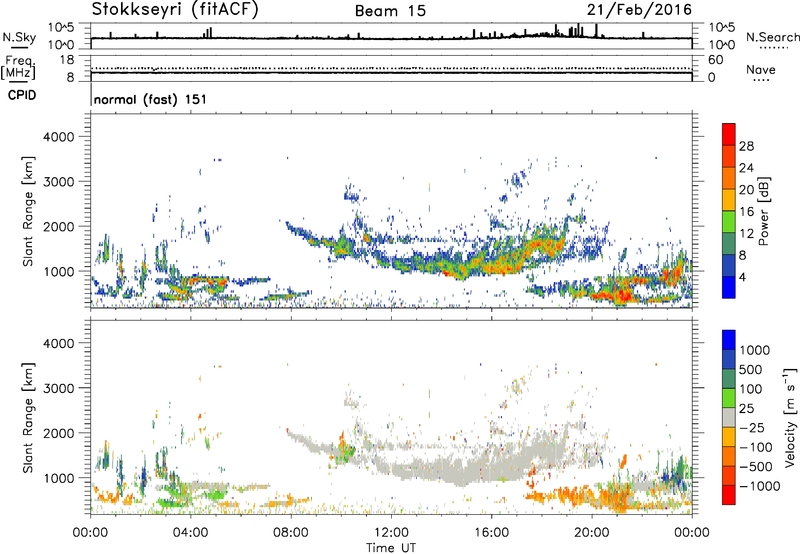The image size is (800, 554).
Task: Click the '16' value on the power scale
Action: click(746, 212)
